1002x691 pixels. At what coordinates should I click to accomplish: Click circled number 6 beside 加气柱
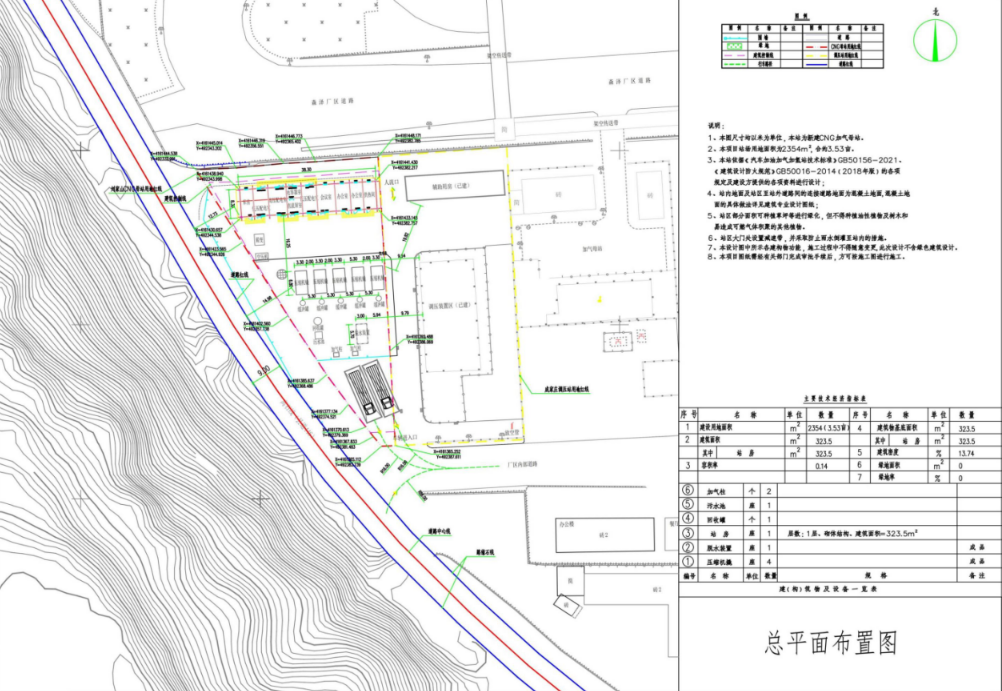point(687,492)
